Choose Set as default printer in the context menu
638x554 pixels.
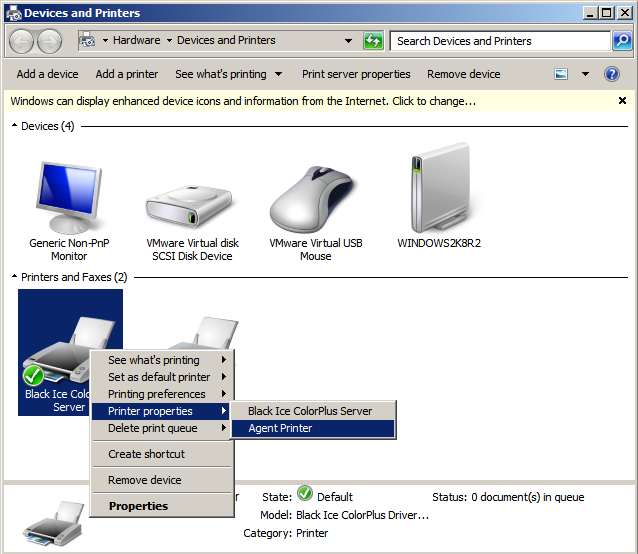click(x=162, y=377)
